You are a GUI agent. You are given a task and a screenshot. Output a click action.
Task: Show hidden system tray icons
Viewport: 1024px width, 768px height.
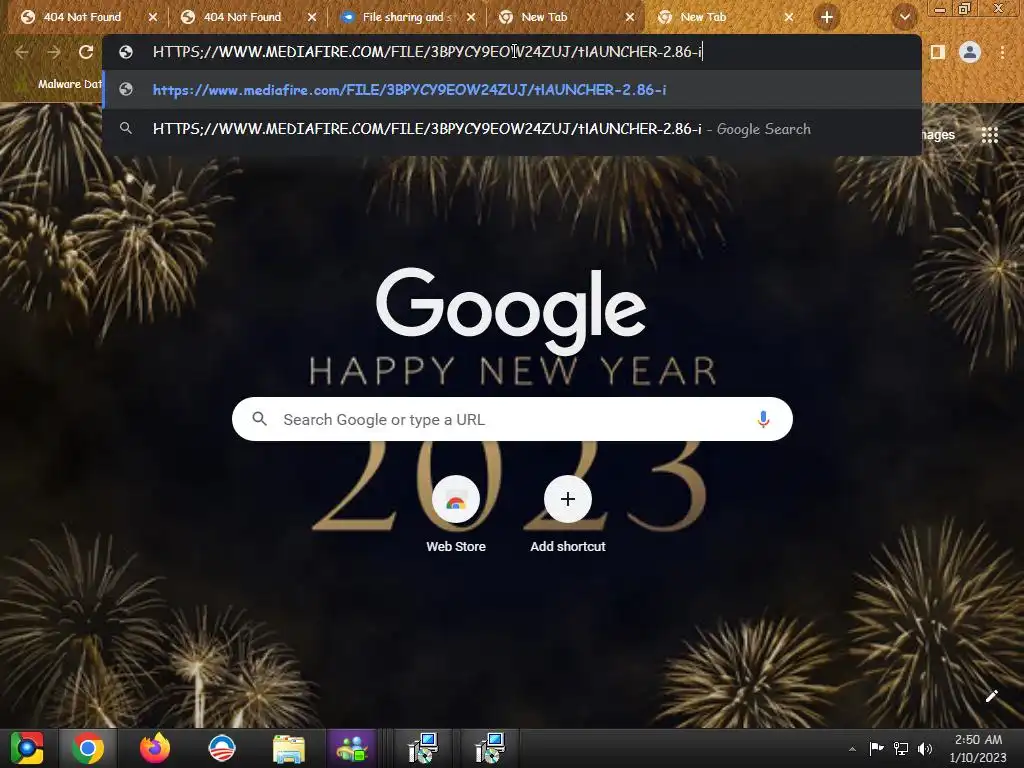[x=852, y=748]
